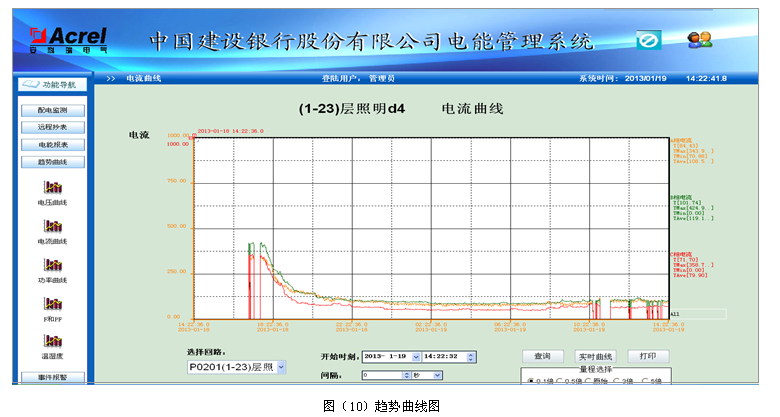Select the 0.1倍 range radio button

tap(531, 381)
